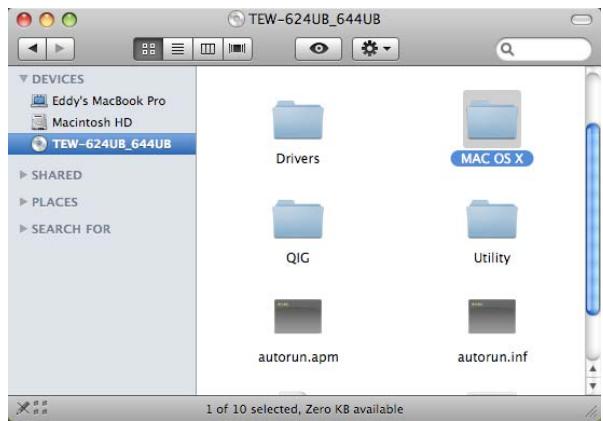Click the scroll down arrow
This screenshot has width=603, height=421.
[x=593, y=385]
